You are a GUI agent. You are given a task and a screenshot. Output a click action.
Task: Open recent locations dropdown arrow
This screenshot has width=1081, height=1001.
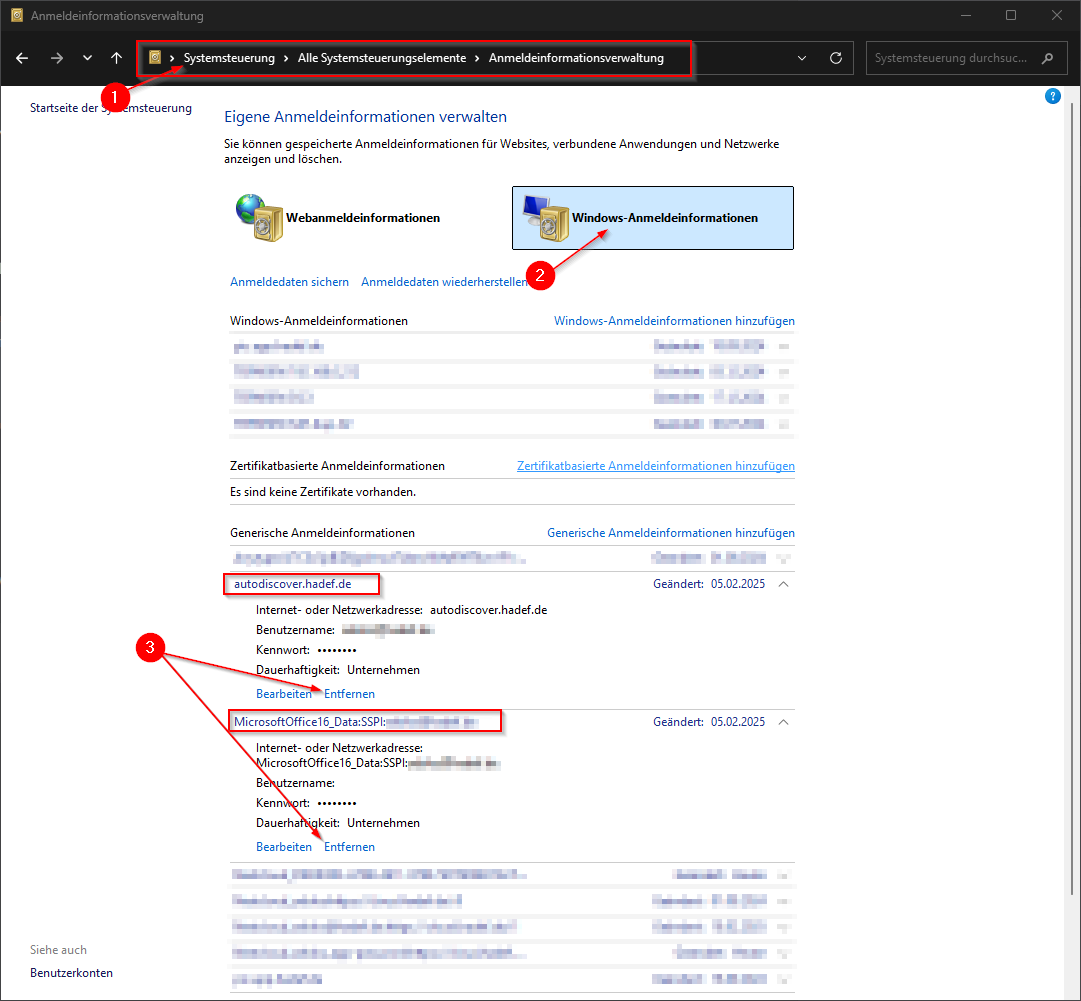(87, 58)
